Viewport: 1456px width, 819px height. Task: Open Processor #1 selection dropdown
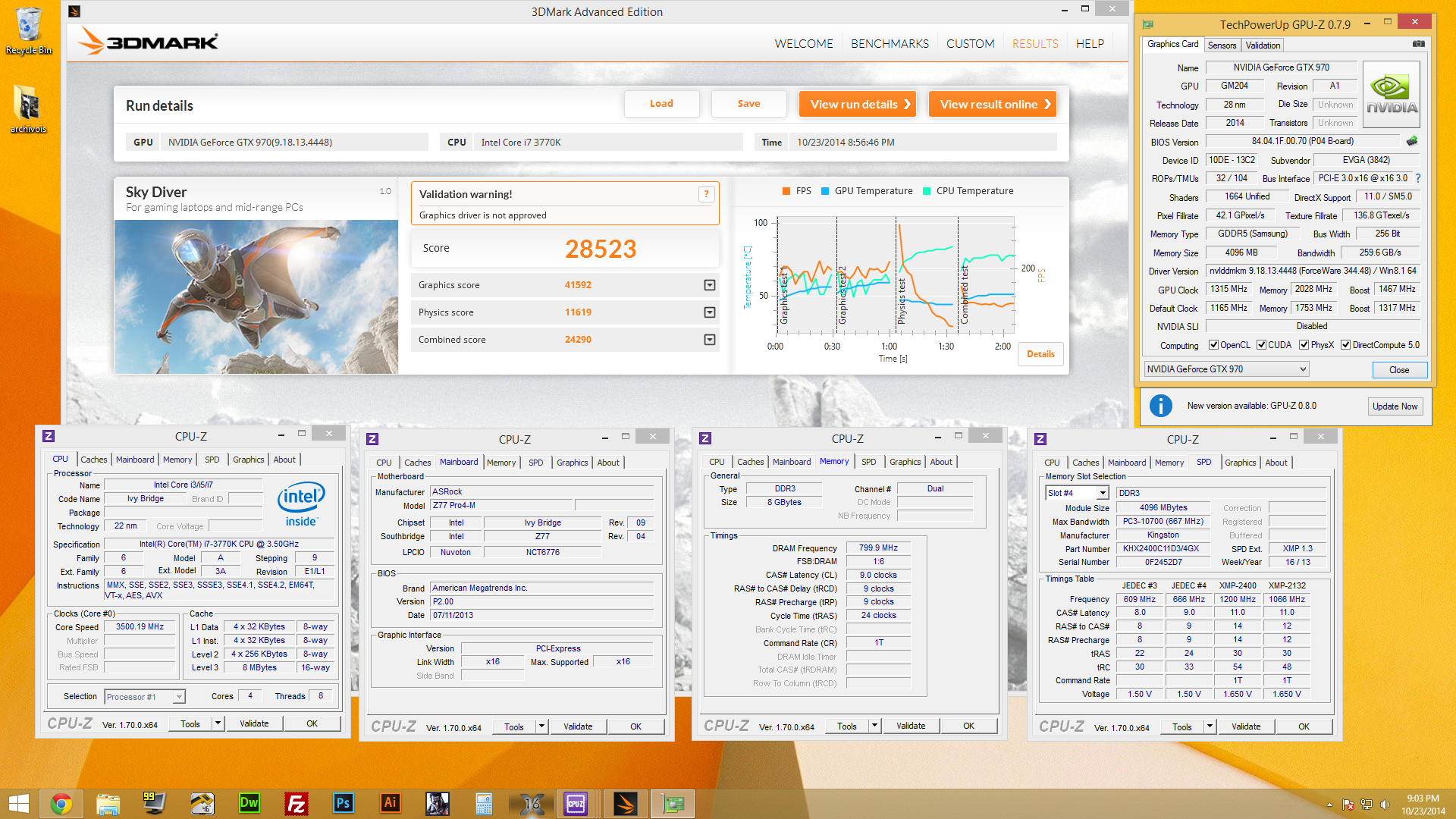179,697
